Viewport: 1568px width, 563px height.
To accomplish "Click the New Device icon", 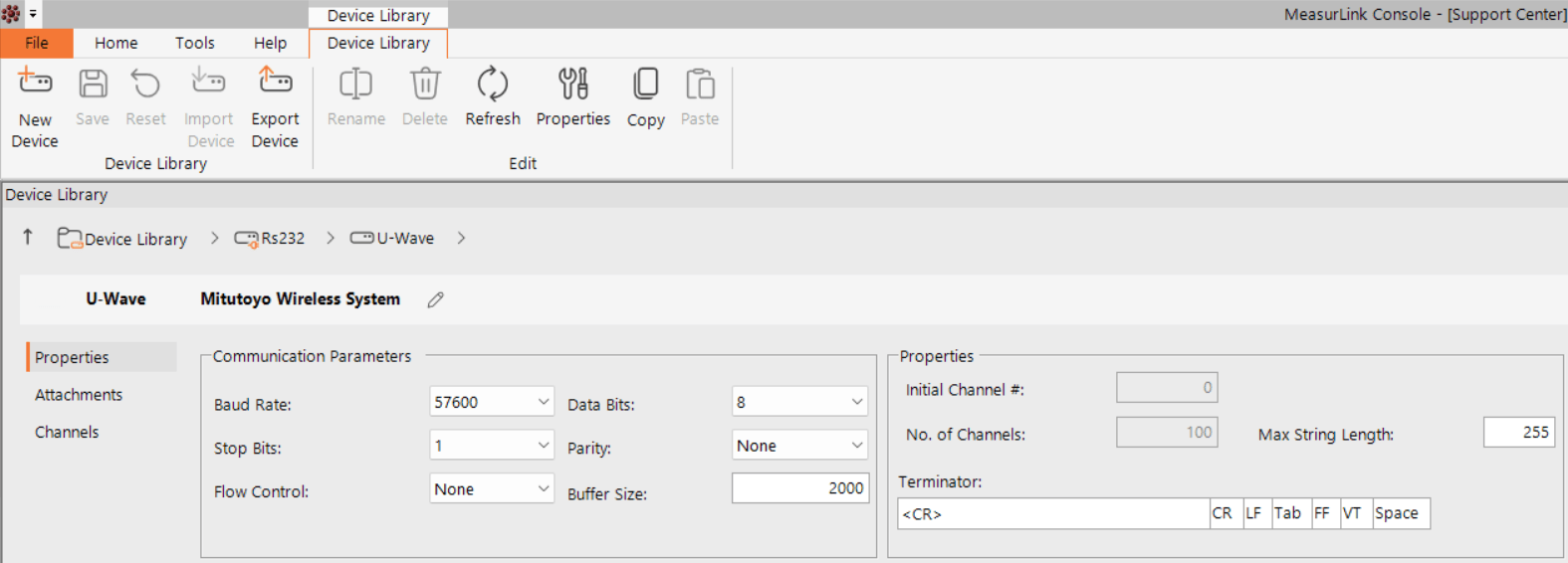I will pos(35,82).
